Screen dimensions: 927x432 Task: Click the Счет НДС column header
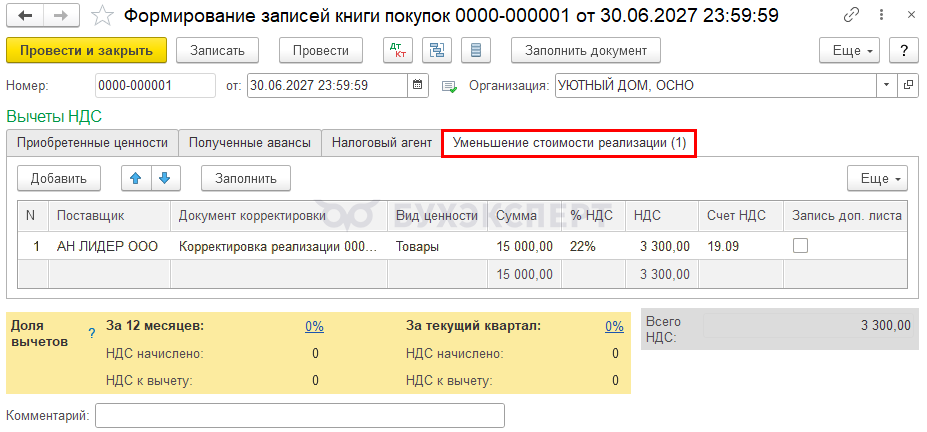click(741, 216)
